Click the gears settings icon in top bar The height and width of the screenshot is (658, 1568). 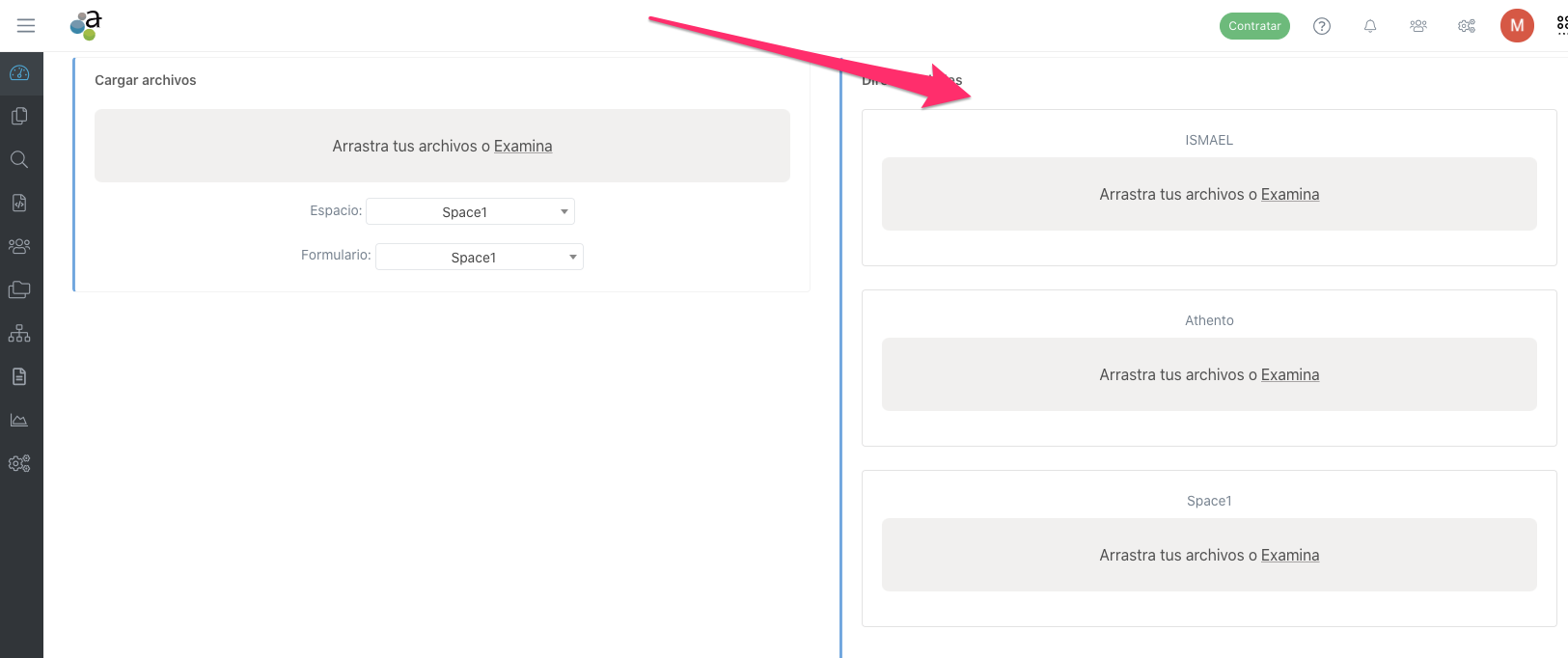pos(1467,26)
